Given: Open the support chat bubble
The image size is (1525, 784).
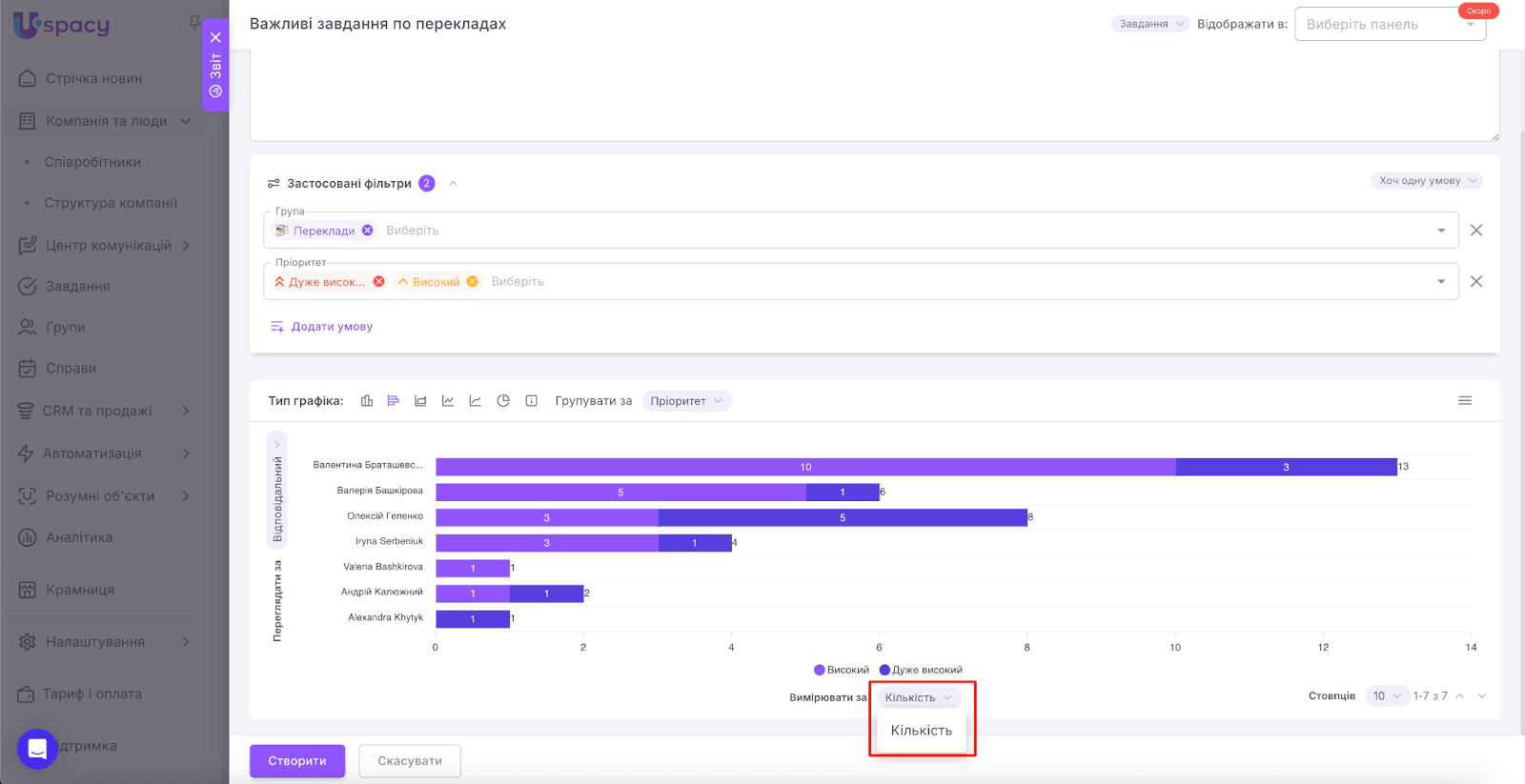Looking at the screenshot, I should pos(37,749).
